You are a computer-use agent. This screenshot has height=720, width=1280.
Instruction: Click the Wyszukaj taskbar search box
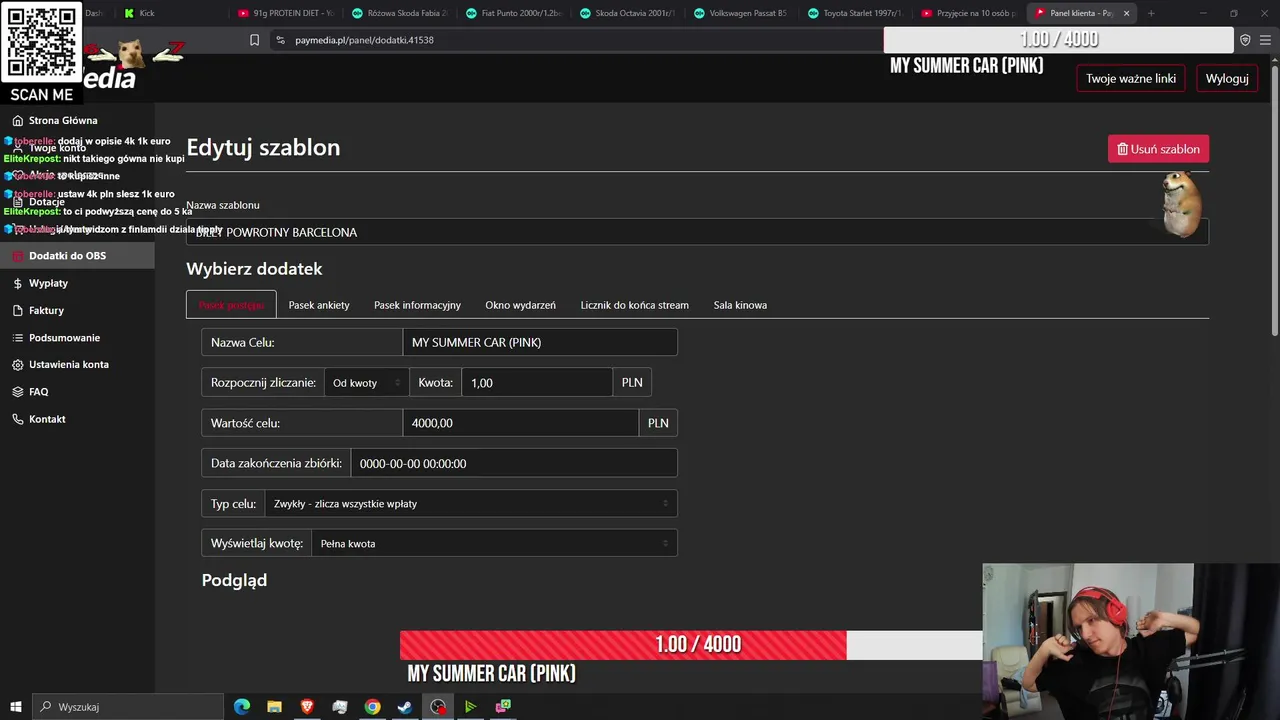pos(128,707)
